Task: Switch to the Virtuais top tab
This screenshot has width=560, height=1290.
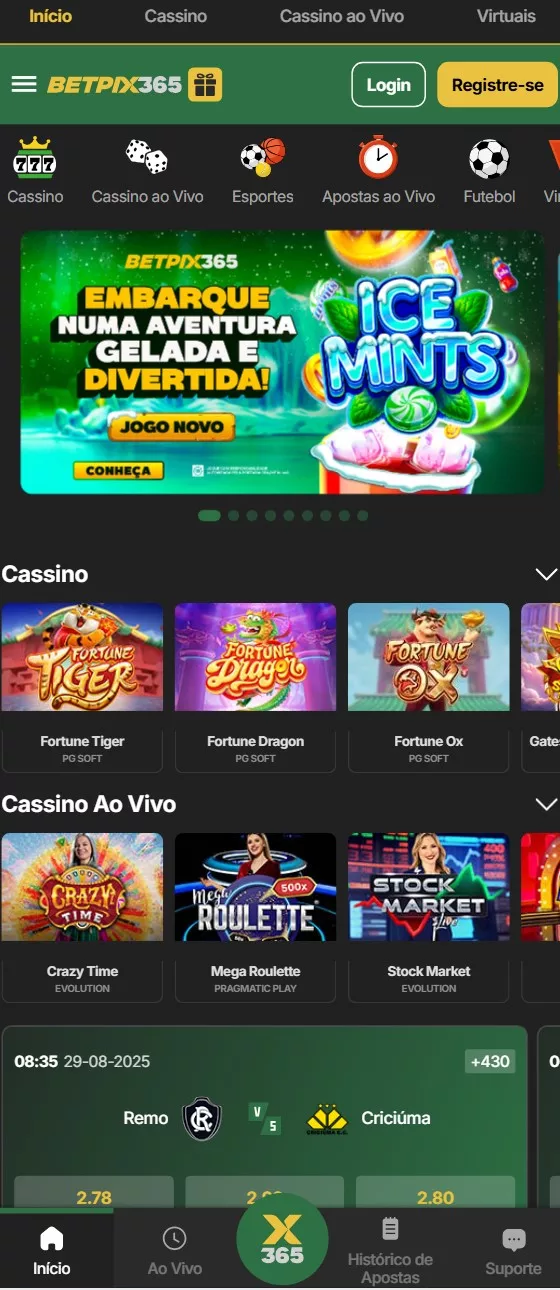Action: pos(506,16)
